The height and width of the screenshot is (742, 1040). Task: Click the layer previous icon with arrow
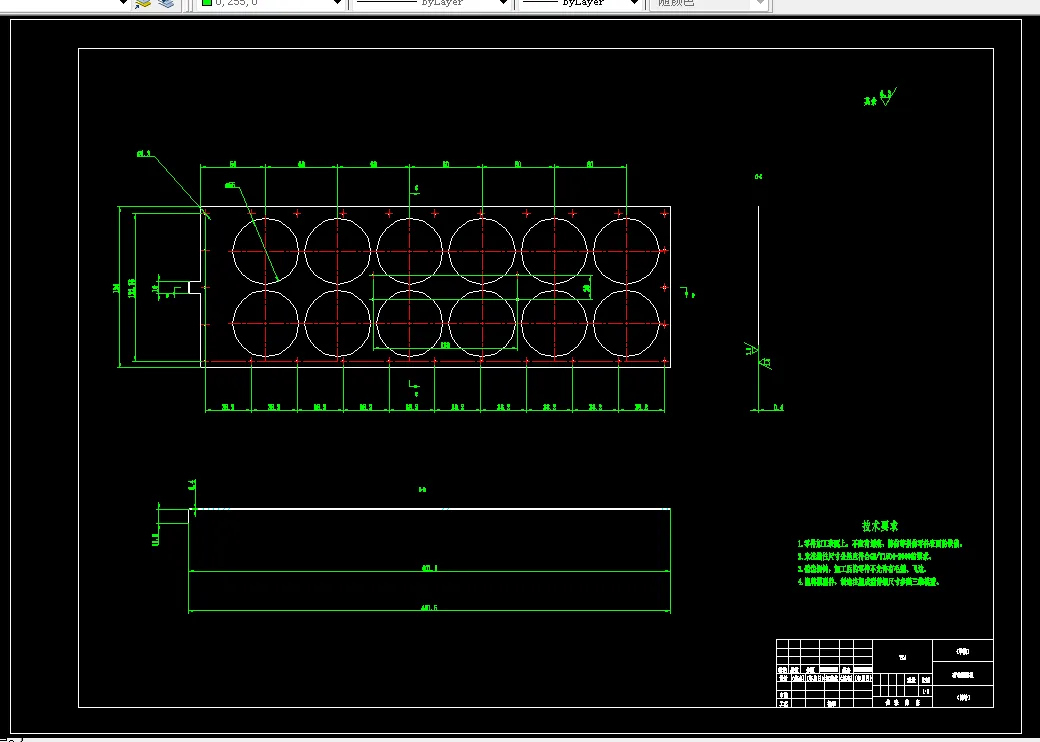point(143,3)
